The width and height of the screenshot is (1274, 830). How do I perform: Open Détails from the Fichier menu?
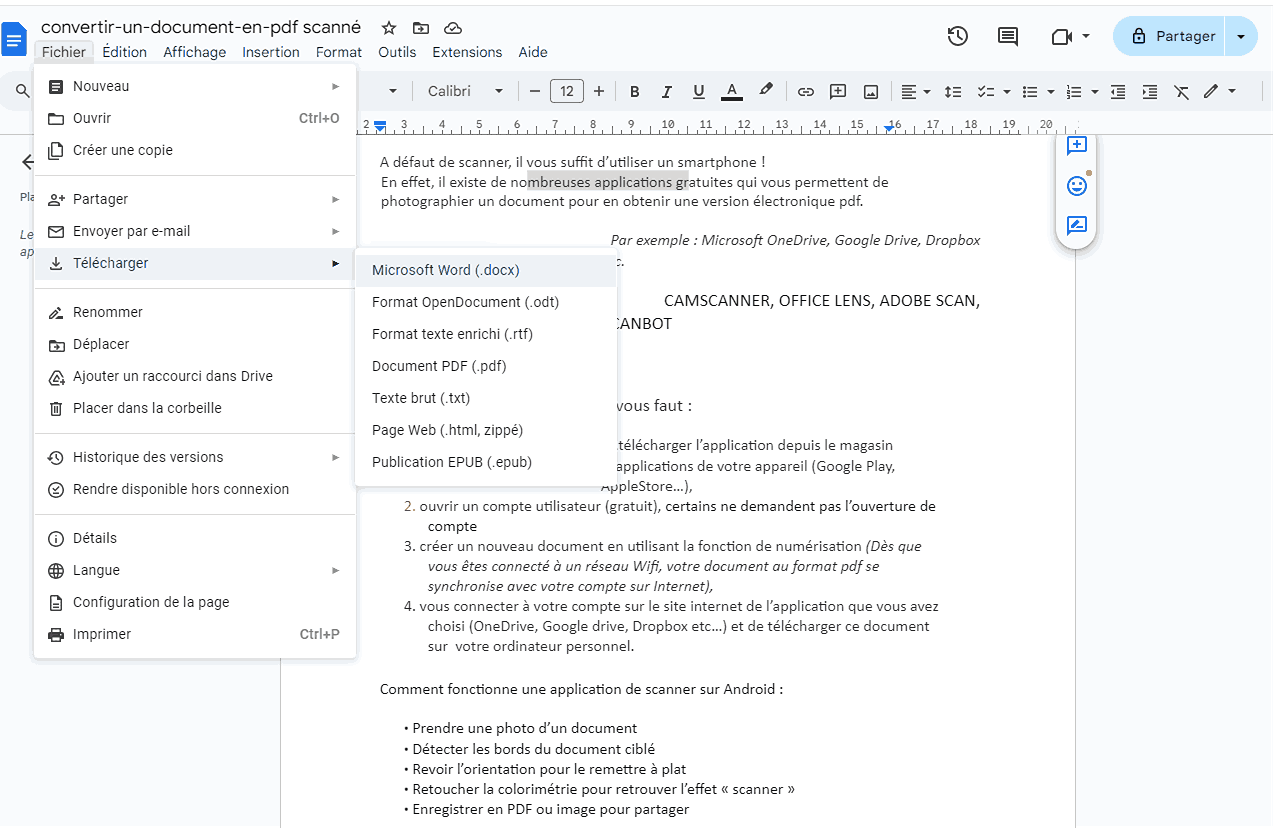tap(195, 538)
